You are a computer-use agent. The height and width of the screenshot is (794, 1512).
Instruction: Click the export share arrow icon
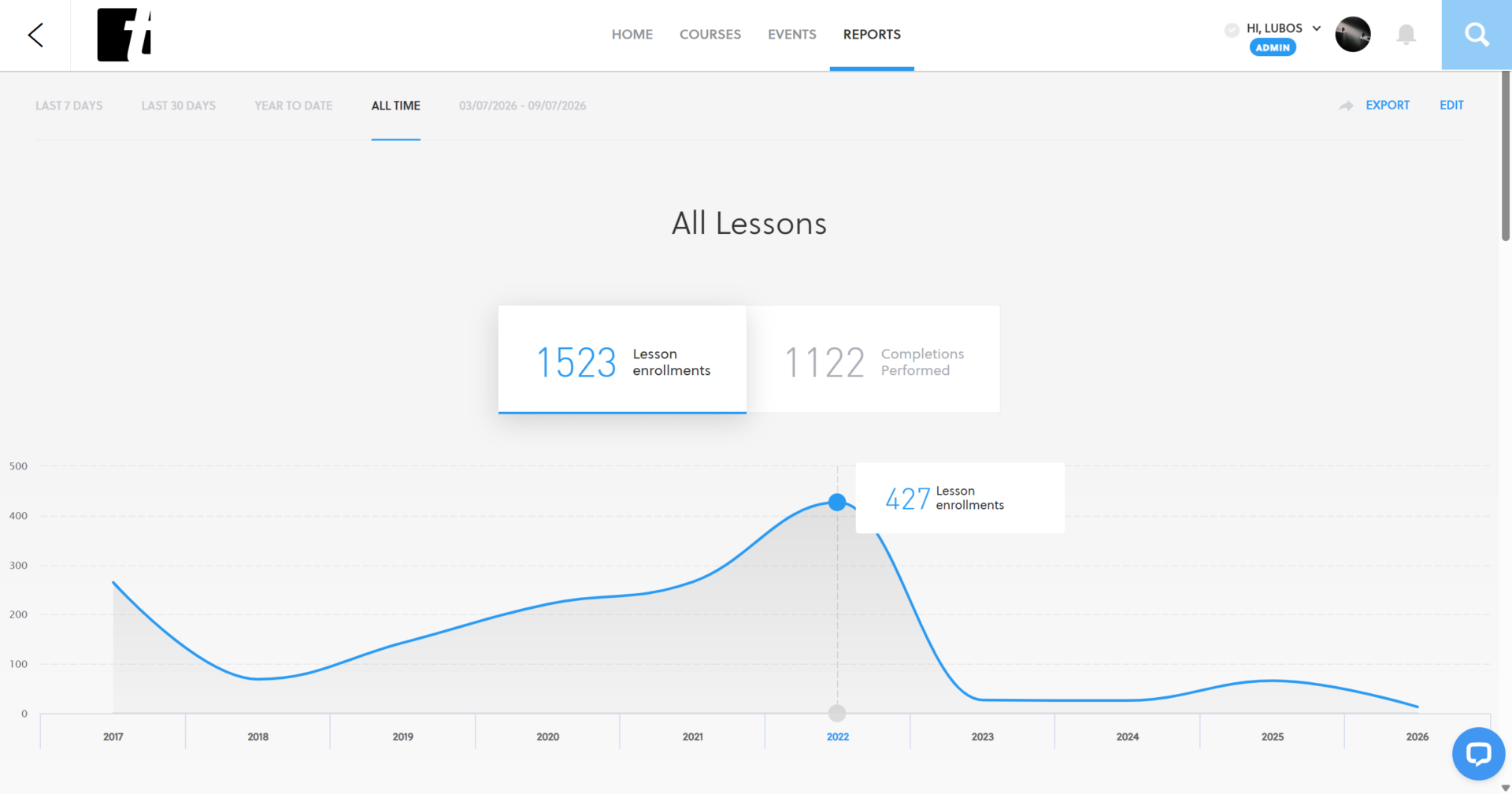(x=1346, y=106)
